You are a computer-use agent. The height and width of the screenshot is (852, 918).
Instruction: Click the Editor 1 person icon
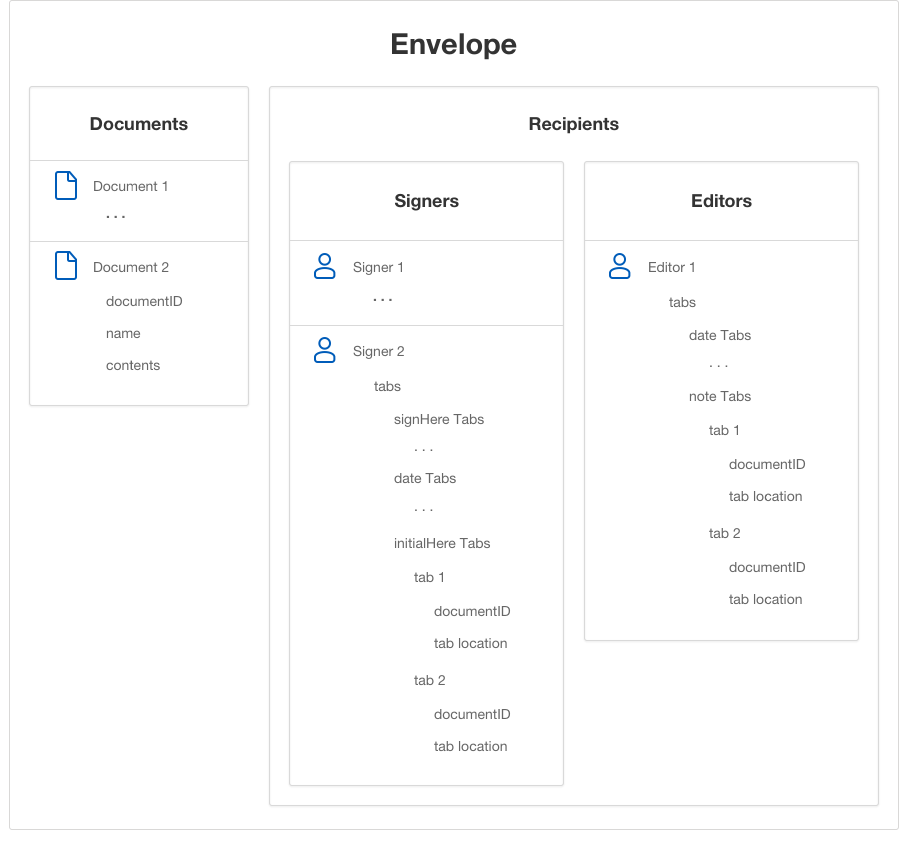click(x=619, y=266)
